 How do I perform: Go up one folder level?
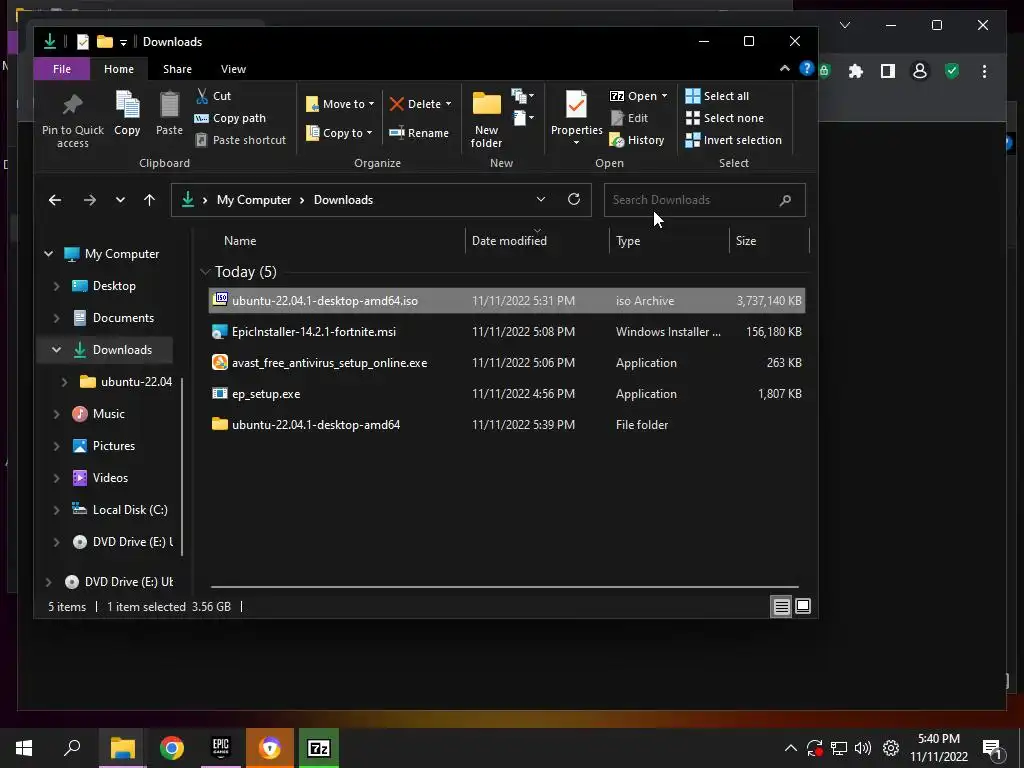(150, 200)
